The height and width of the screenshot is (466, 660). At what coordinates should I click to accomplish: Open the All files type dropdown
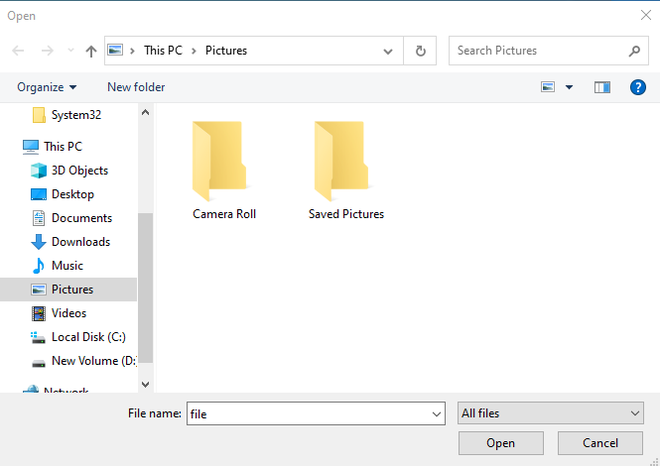click(550, 413)
